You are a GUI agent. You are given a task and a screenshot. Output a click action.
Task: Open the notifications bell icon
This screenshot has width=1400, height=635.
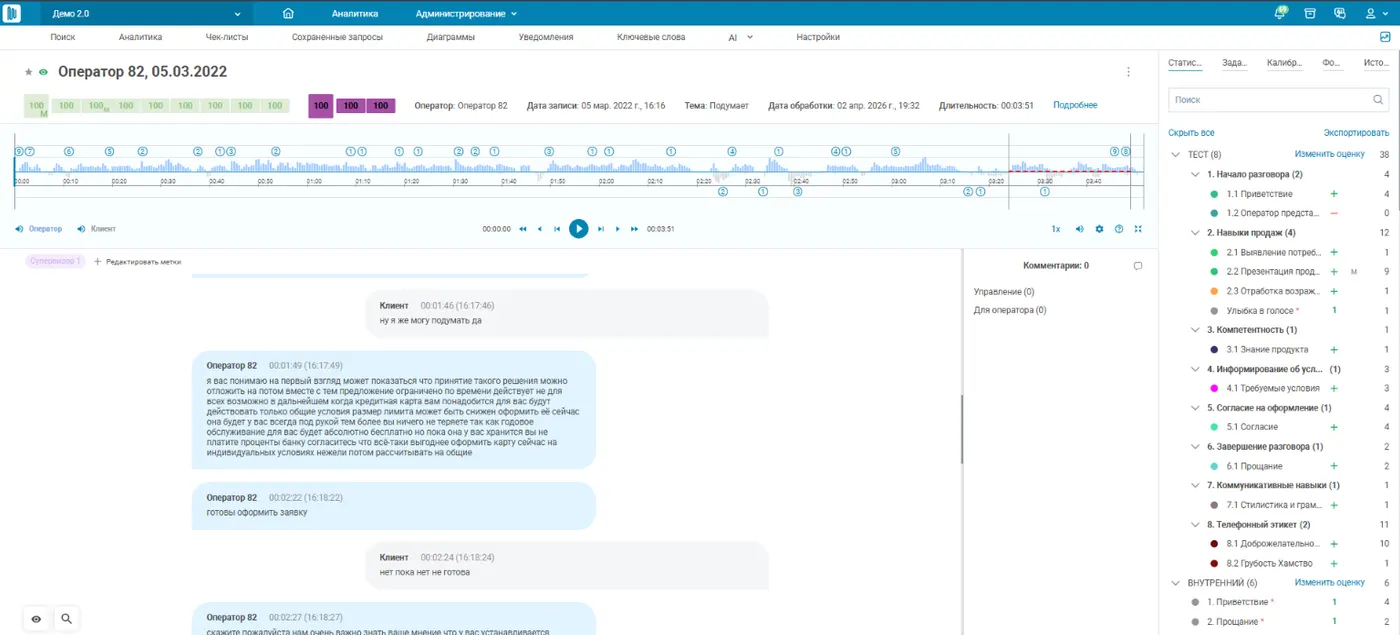(x=1280, y=14)
